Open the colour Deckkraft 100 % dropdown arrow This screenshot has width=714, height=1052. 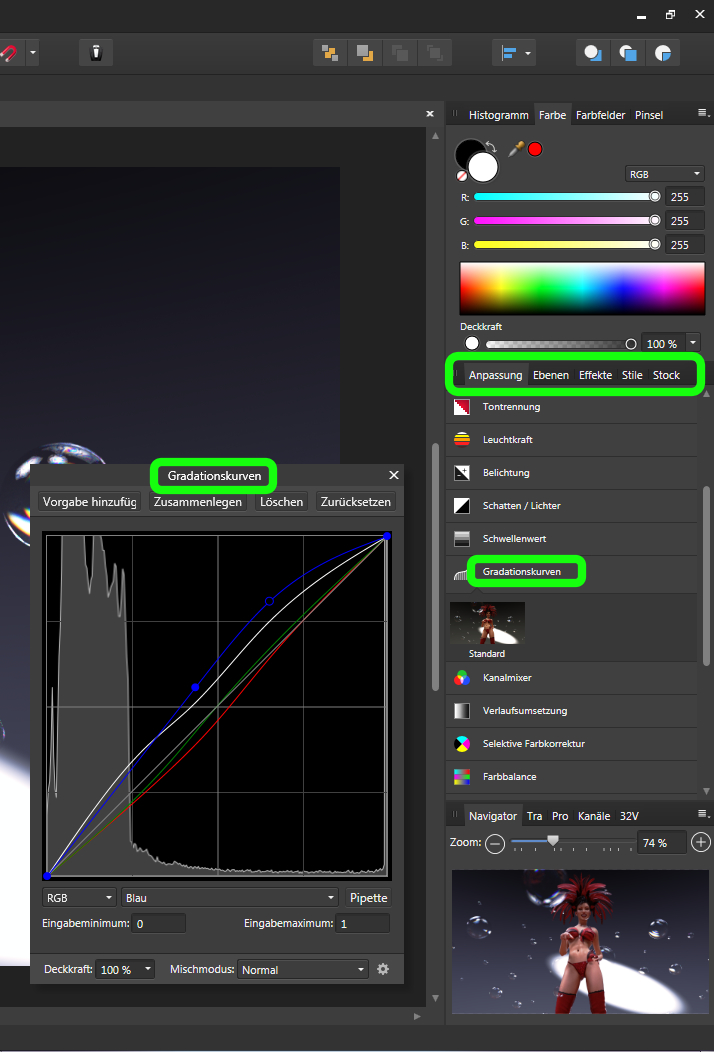(693, 344)
